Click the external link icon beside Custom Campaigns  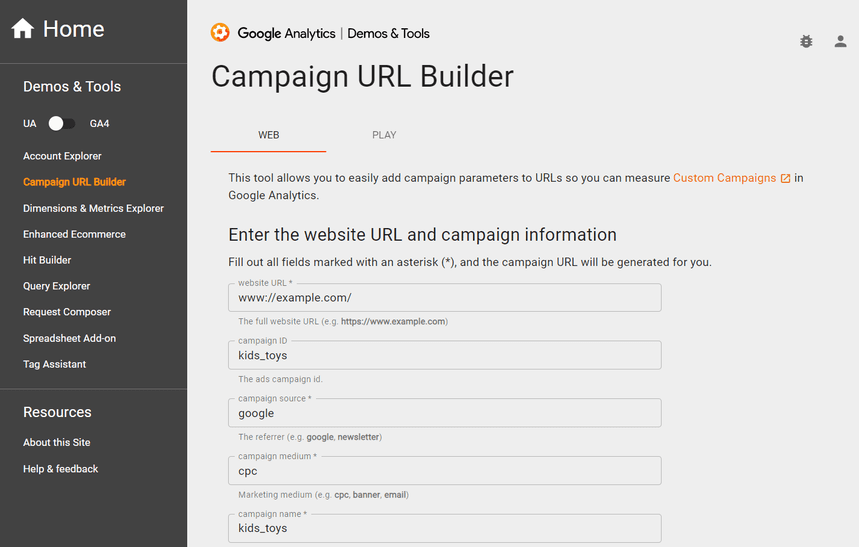[x=785, y=178]
